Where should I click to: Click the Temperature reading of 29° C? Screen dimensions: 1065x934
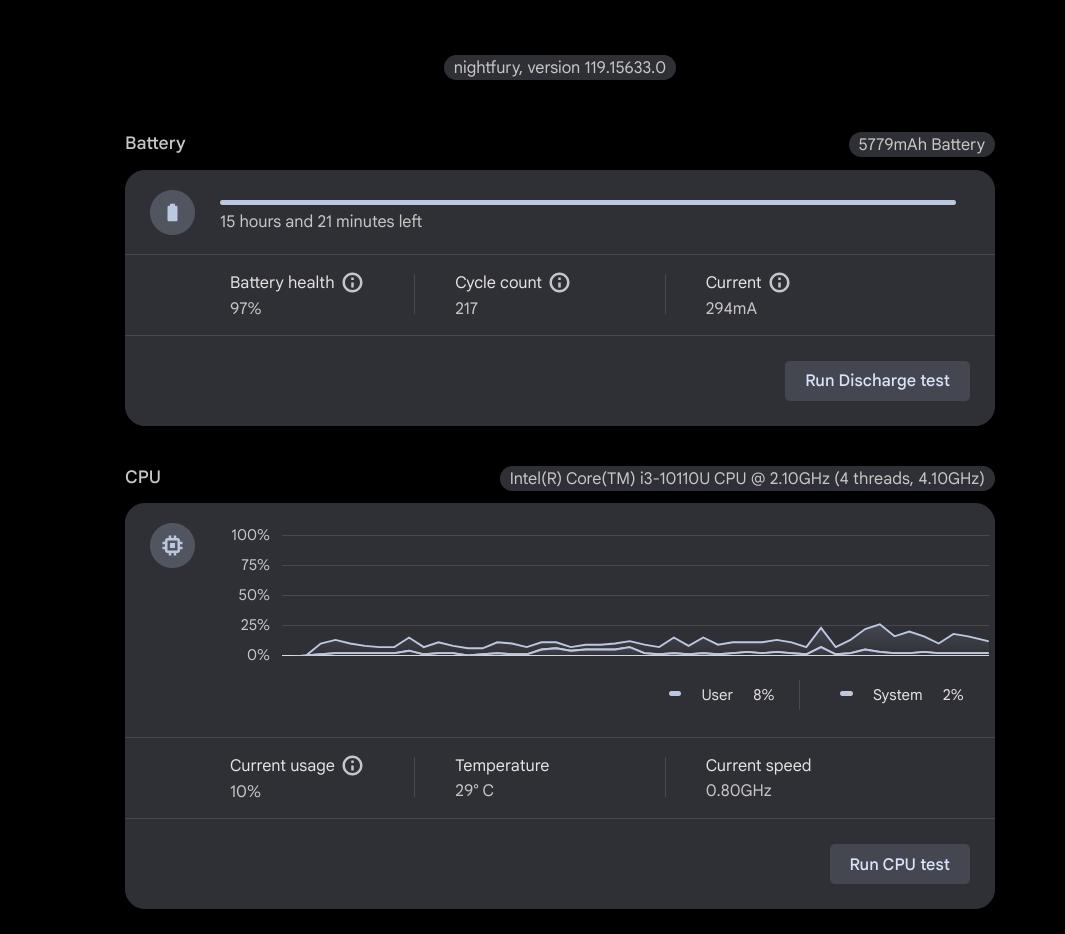[474, 791]
